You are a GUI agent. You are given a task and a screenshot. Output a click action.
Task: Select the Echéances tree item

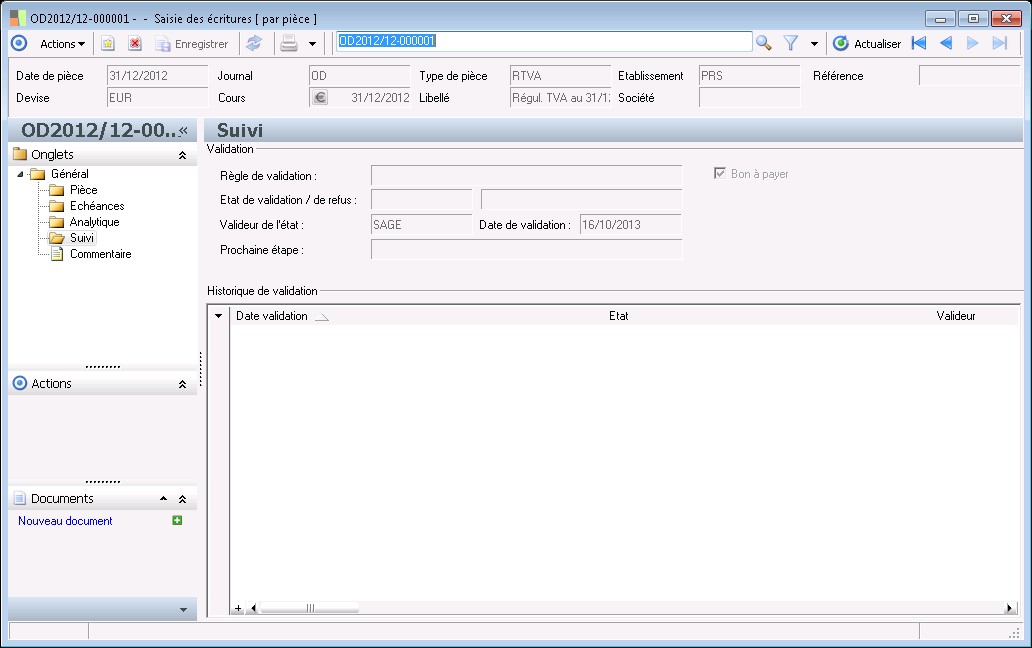pyautogui.click(x=96, y=206)
